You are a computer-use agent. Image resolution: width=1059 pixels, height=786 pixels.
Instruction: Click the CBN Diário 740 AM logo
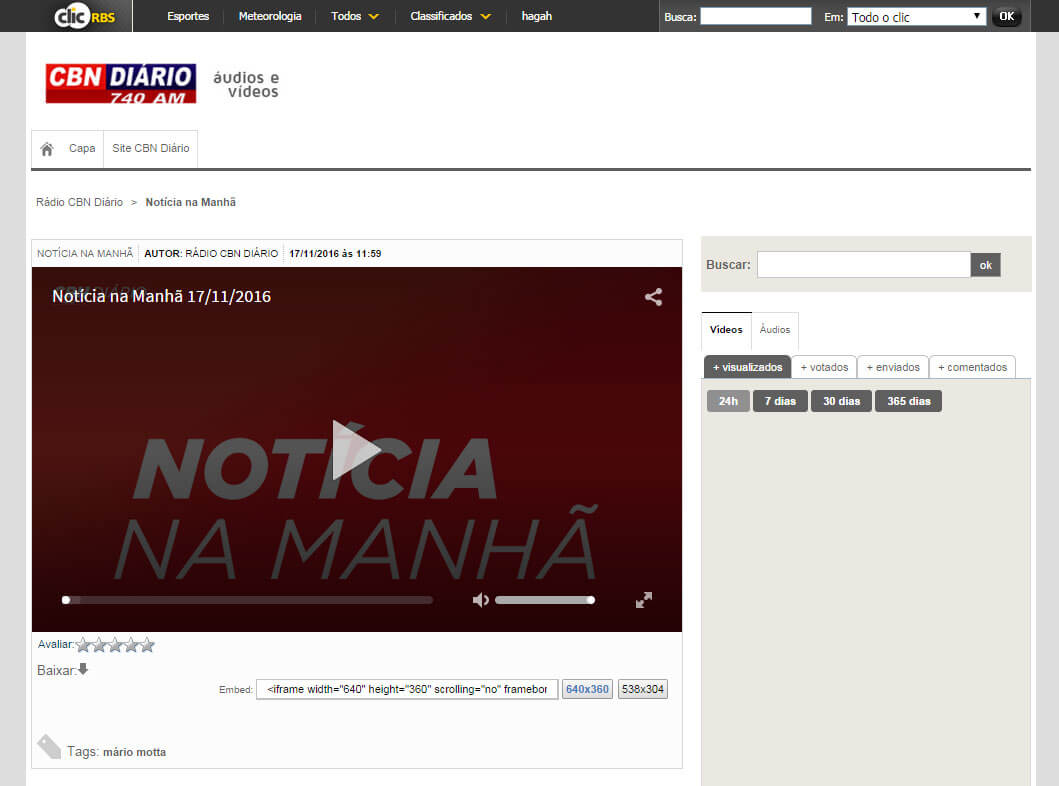click(121, 84)
